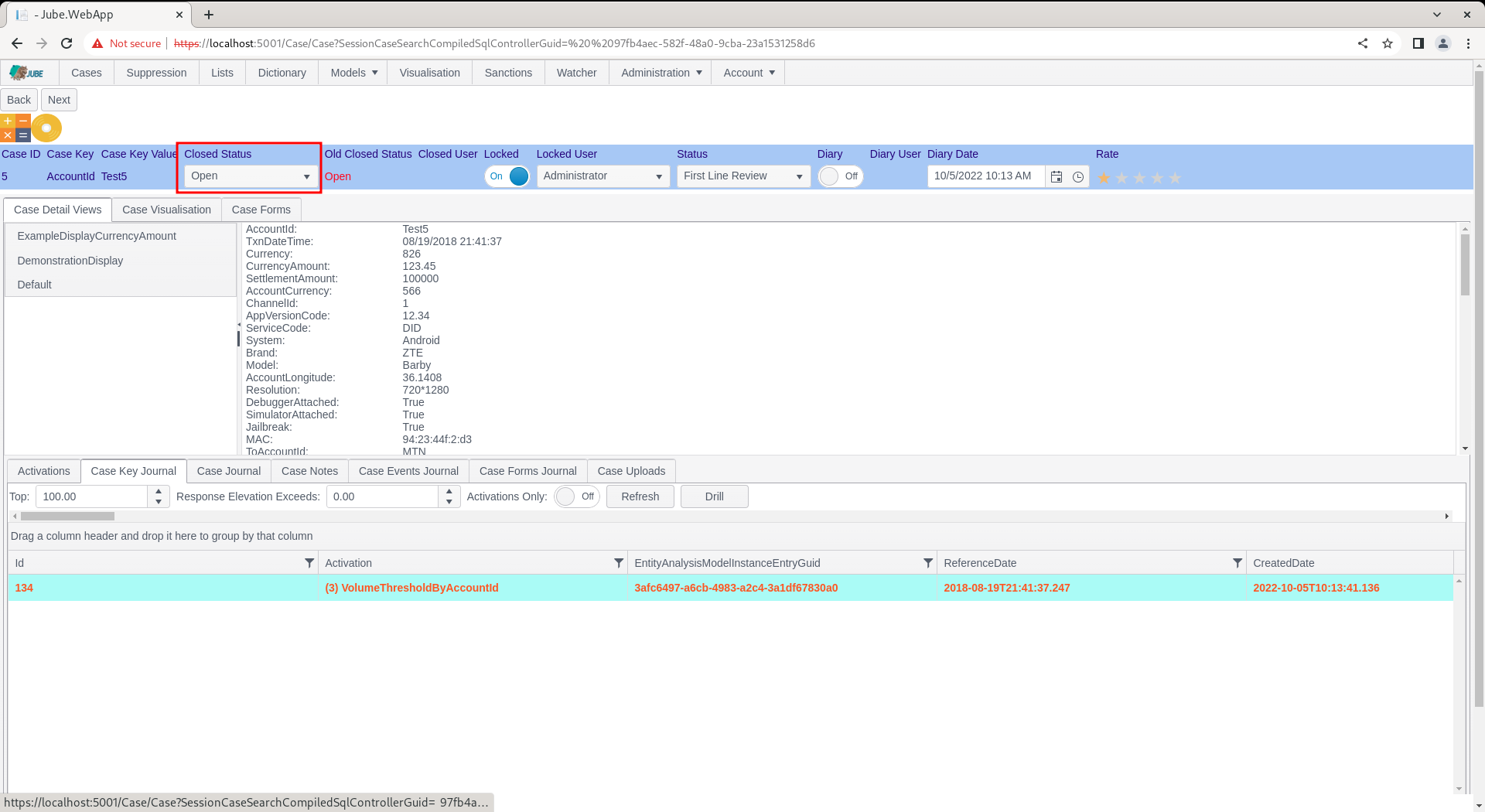
Task: Click the Not secure warning icon
Action: pyautogui.click(x=97, y=43)
